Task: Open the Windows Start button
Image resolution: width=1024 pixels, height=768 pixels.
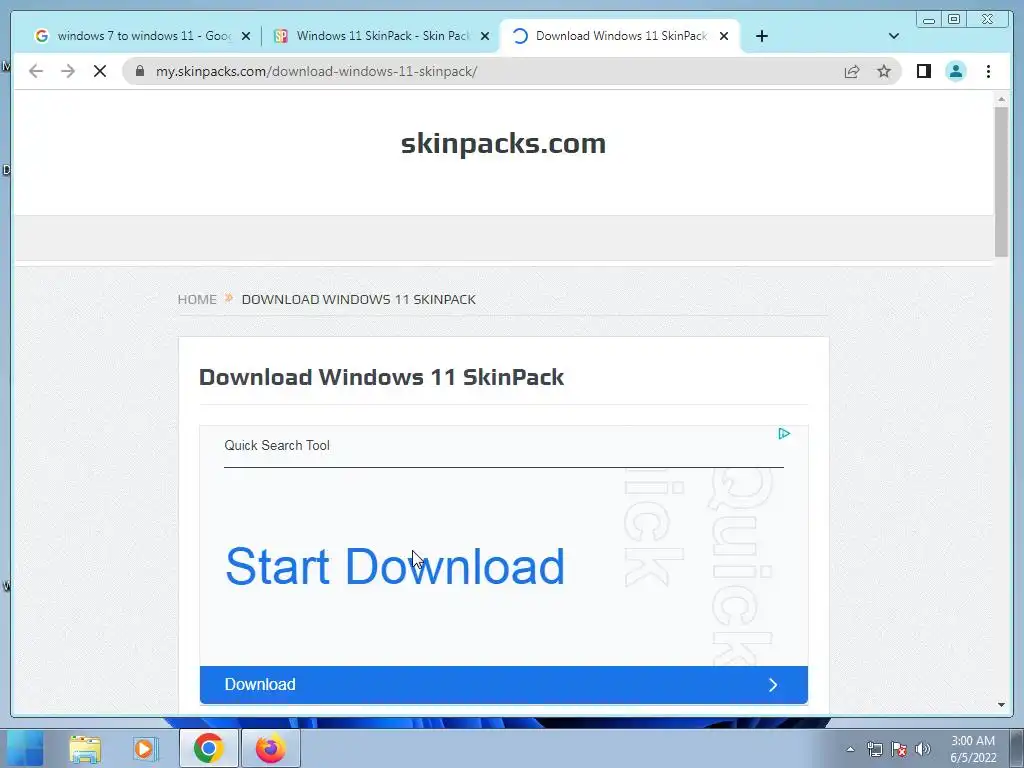Action: (x=25, y=748)
